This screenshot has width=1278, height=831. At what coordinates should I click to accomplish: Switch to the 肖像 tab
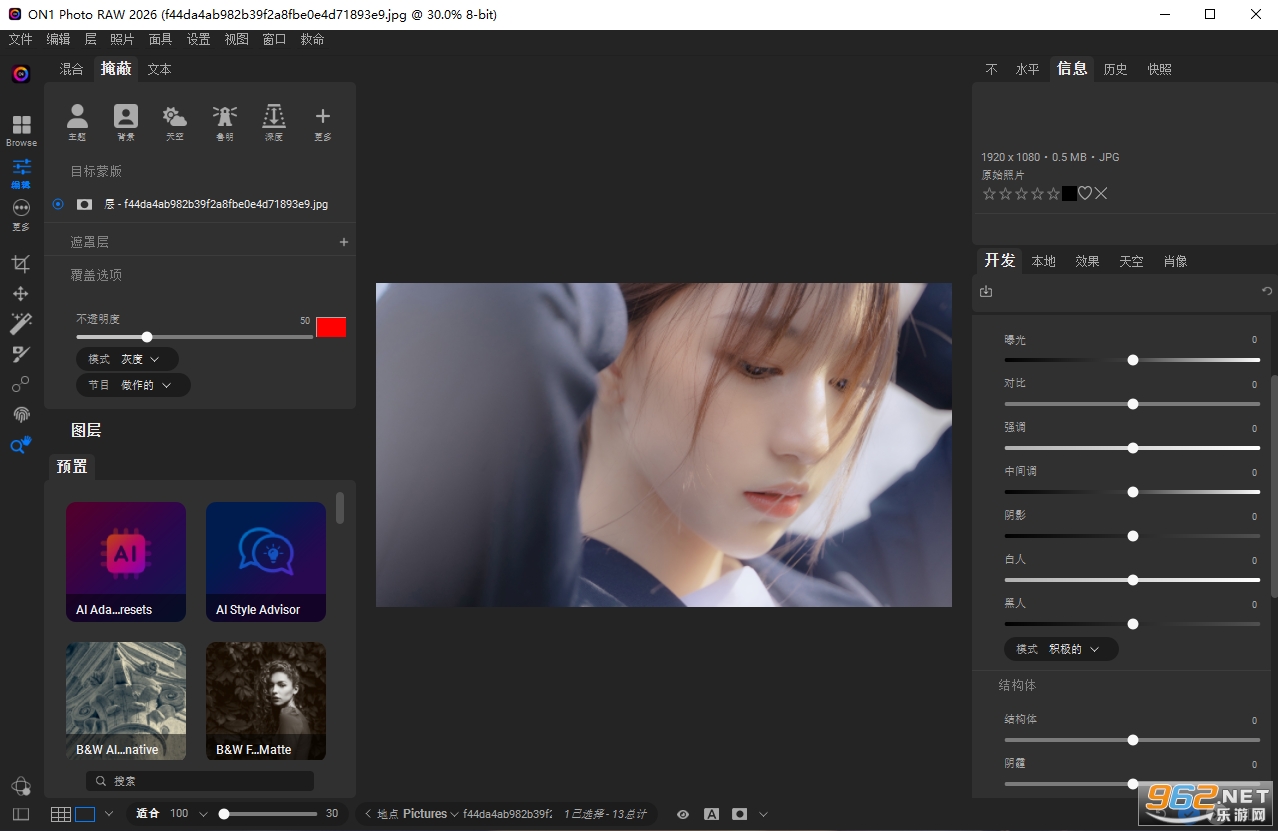coord(1176,261)
